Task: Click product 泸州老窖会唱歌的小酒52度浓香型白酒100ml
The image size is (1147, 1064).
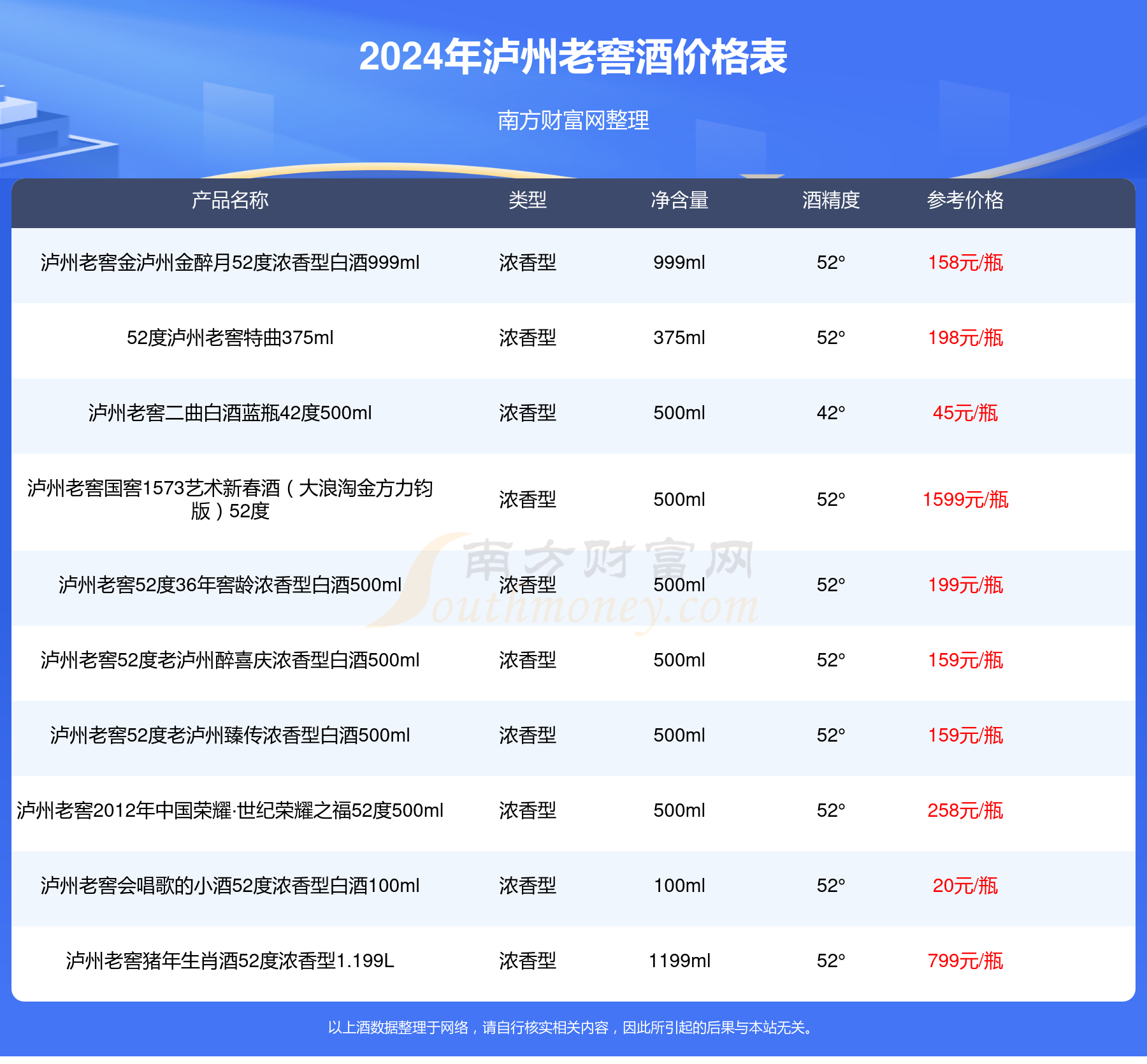Action: 230,886
